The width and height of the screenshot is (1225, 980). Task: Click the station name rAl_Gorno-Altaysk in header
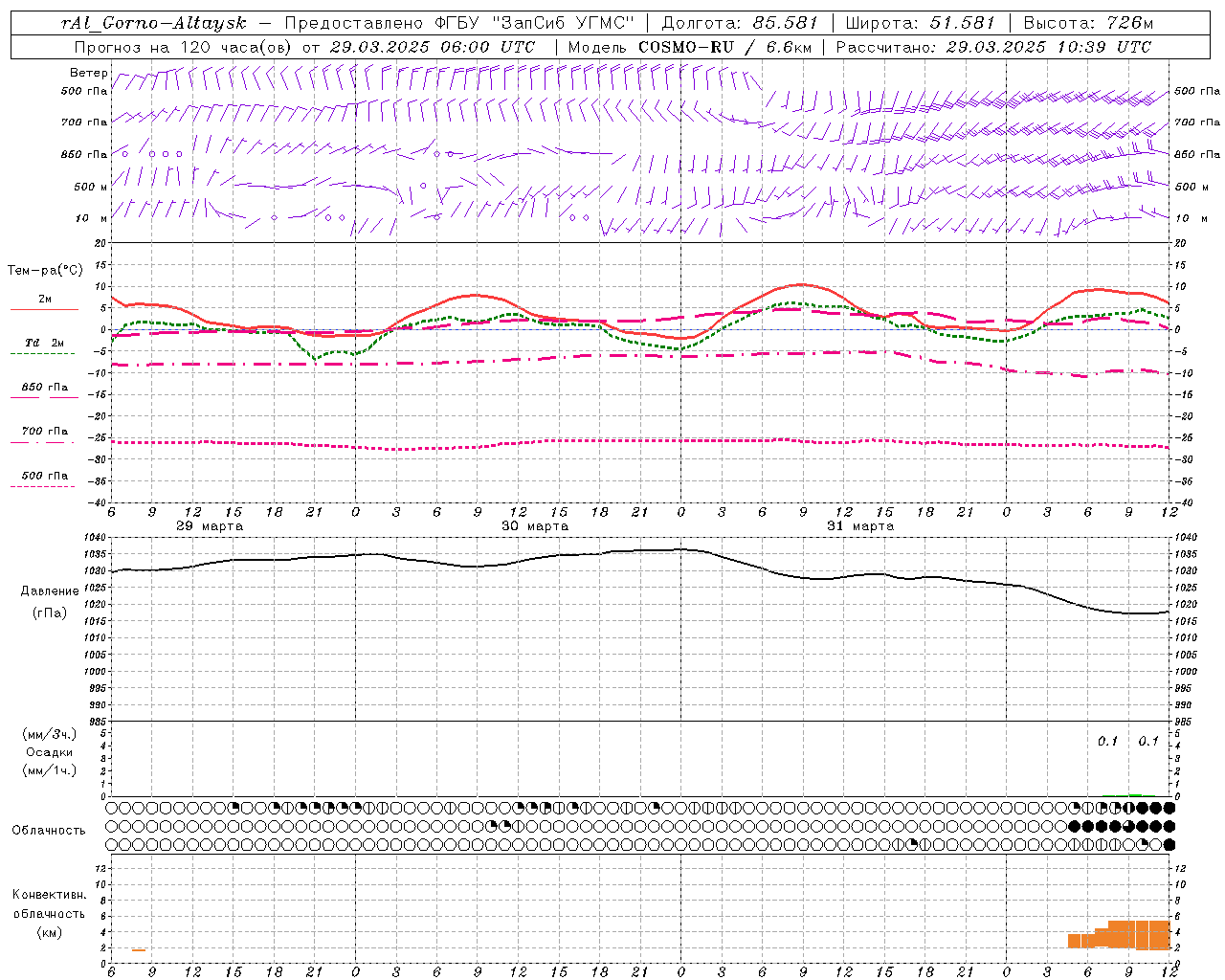click(x=154, y=23)
